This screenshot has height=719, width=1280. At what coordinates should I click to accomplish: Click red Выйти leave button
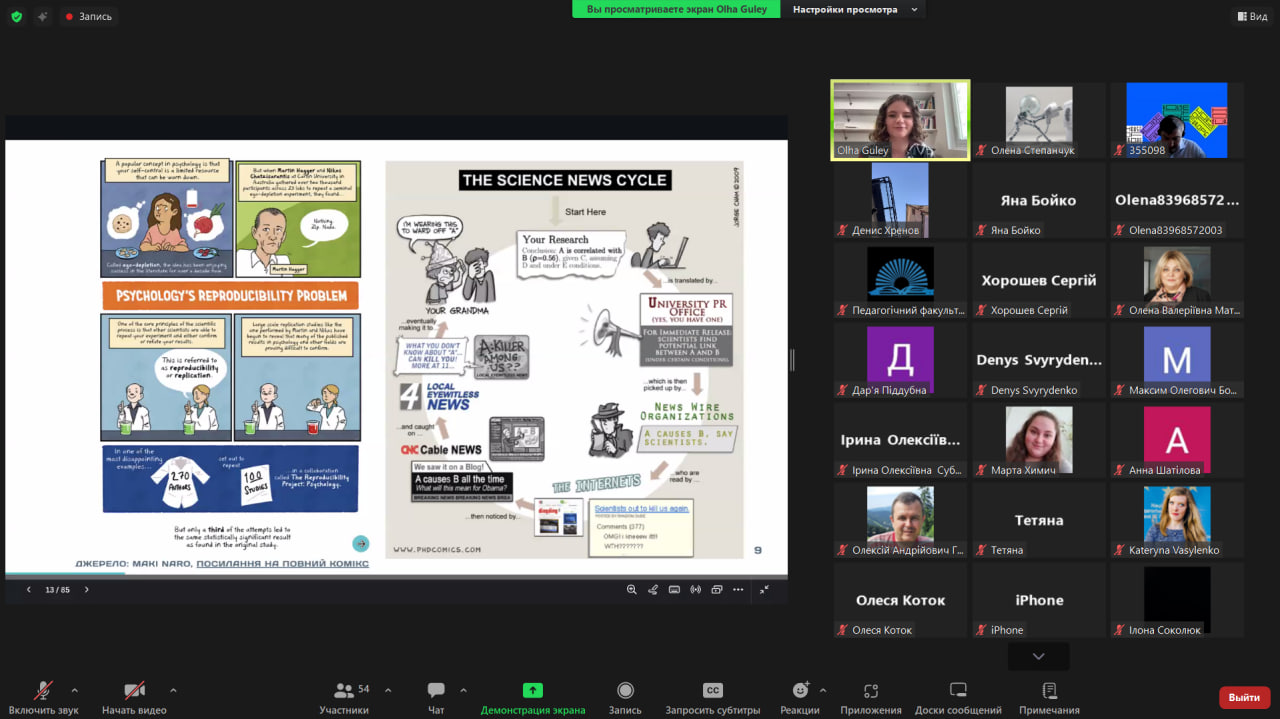point(1244,697)
